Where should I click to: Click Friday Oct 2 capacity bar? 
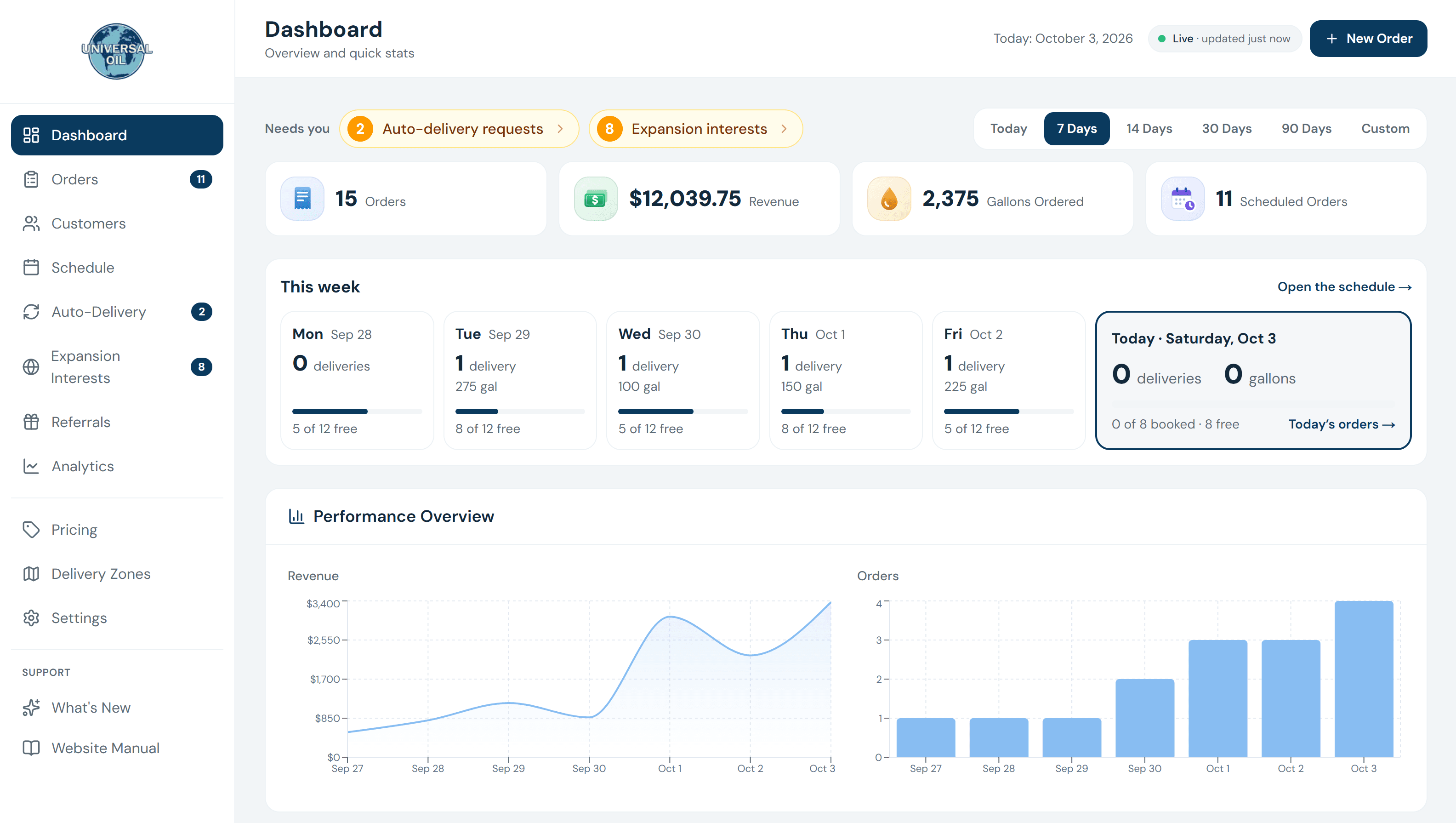pyautogui.click(x=1009, y=411)
